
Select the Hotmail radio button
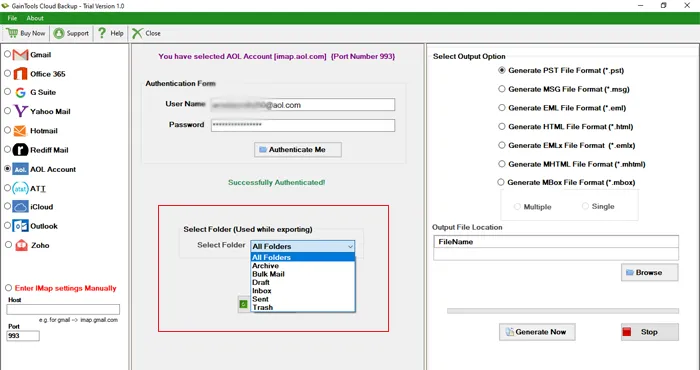click(x=8, y=130)
